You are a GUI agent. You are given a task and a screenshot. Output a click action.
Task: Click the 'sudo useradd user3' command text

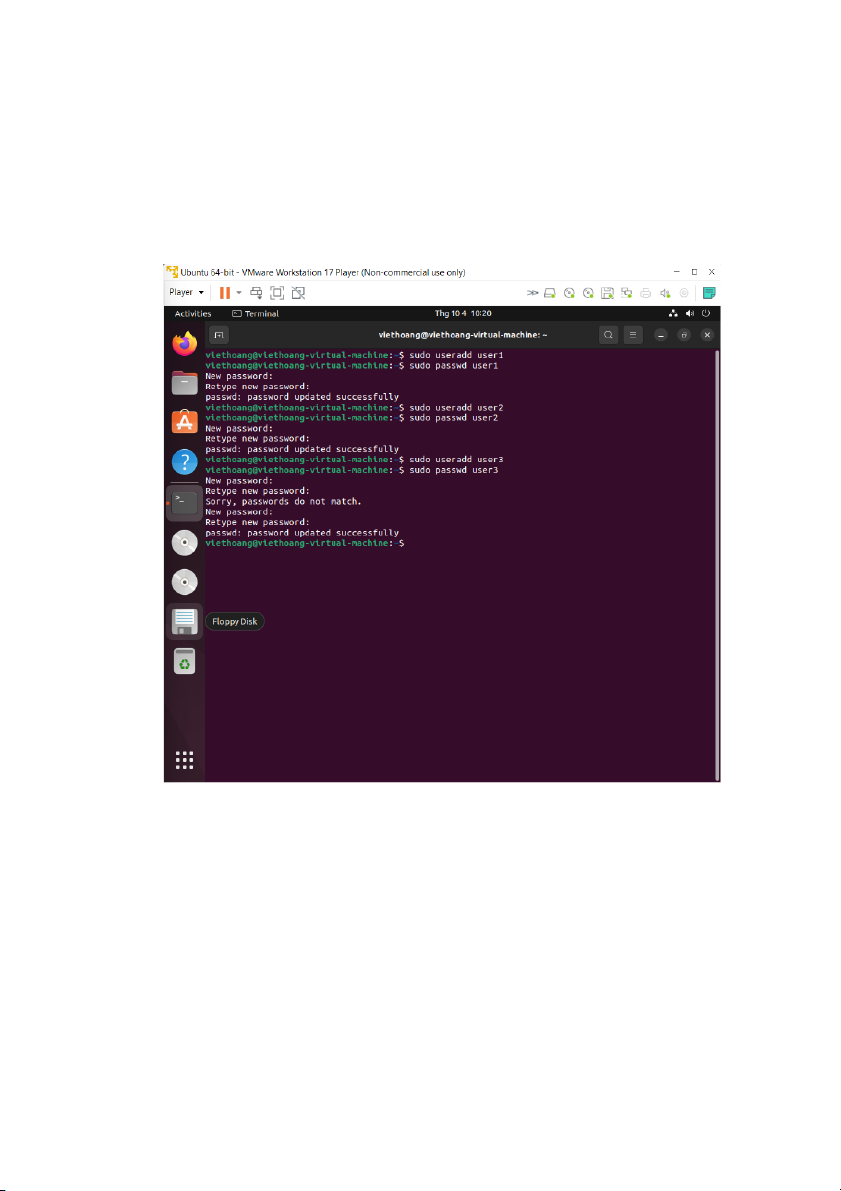(x=457, y=460)
